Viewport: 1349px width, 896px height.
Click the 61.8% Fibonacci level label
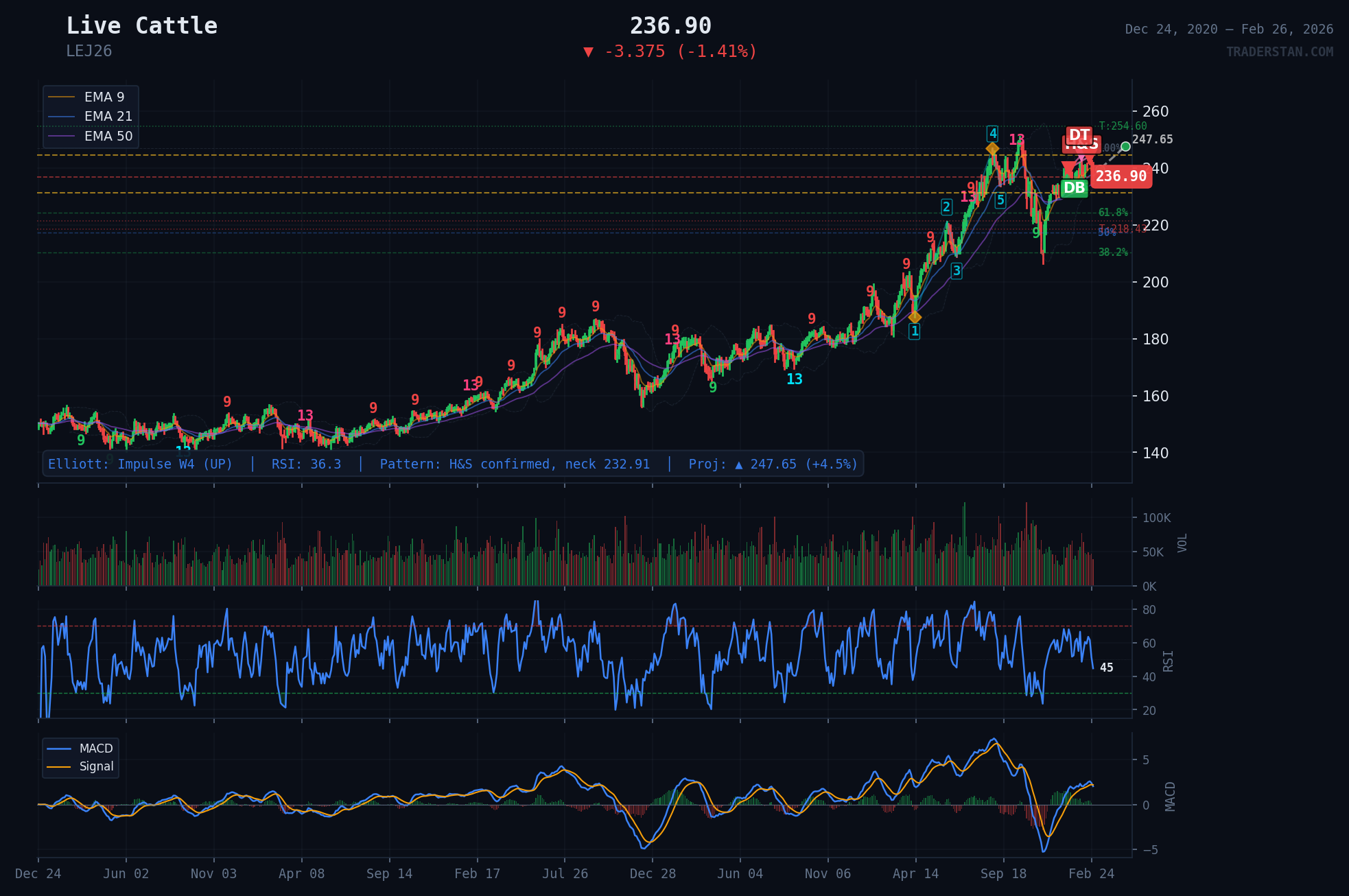[x=1112, y=213]
